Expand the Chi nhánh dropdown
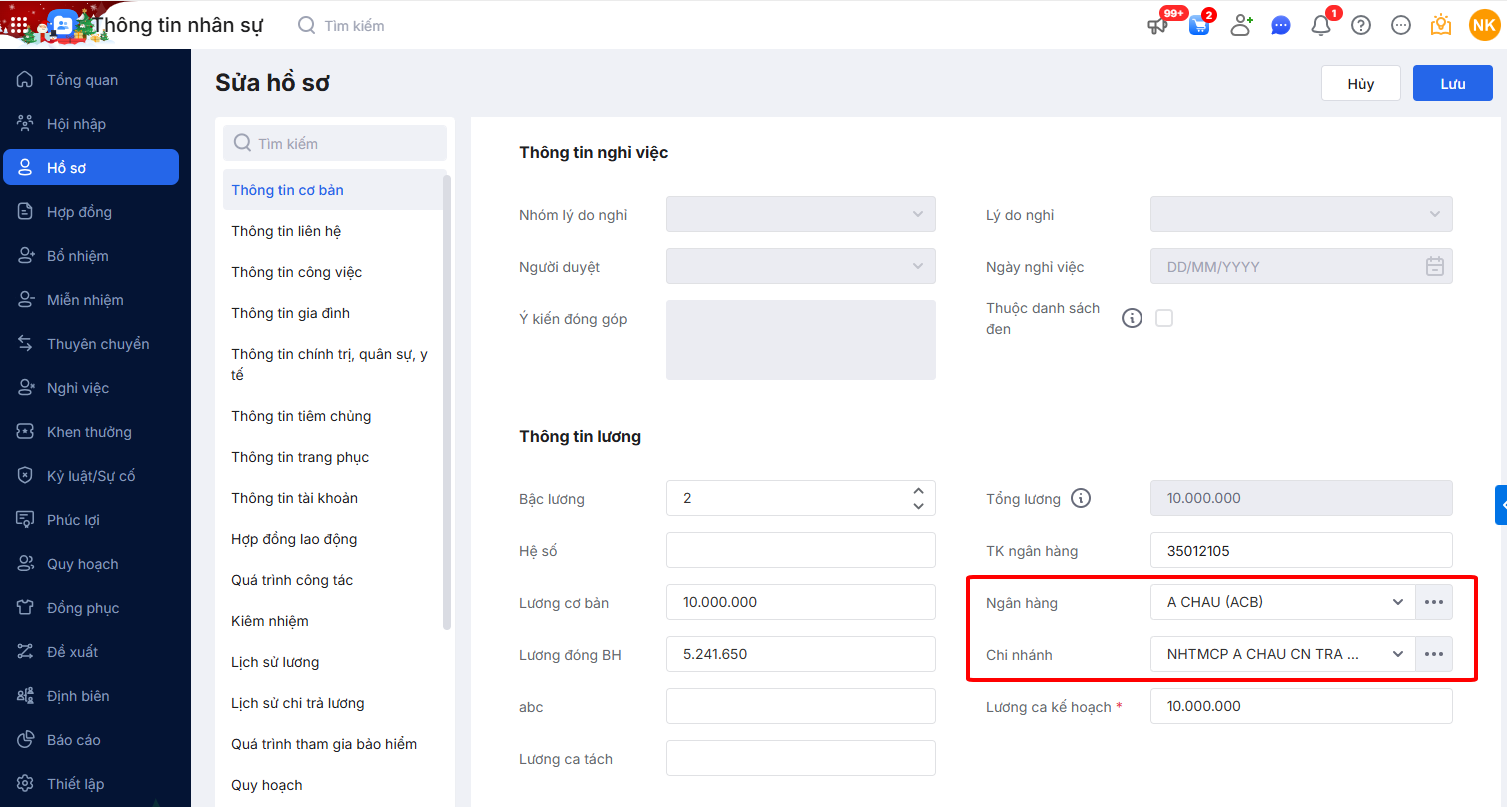Screen dimensions: 1507x807 (1397, 654)
